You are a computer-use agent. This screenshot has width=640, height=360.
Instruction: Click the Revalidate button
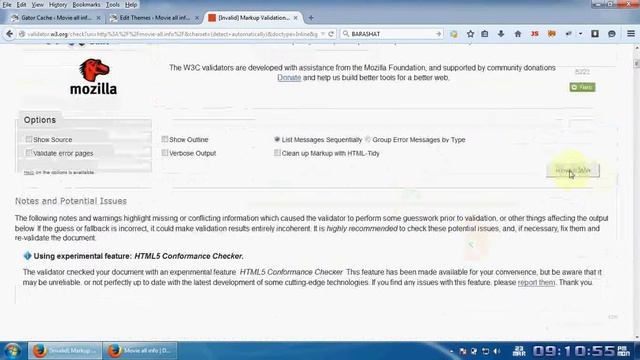[573, 170]
